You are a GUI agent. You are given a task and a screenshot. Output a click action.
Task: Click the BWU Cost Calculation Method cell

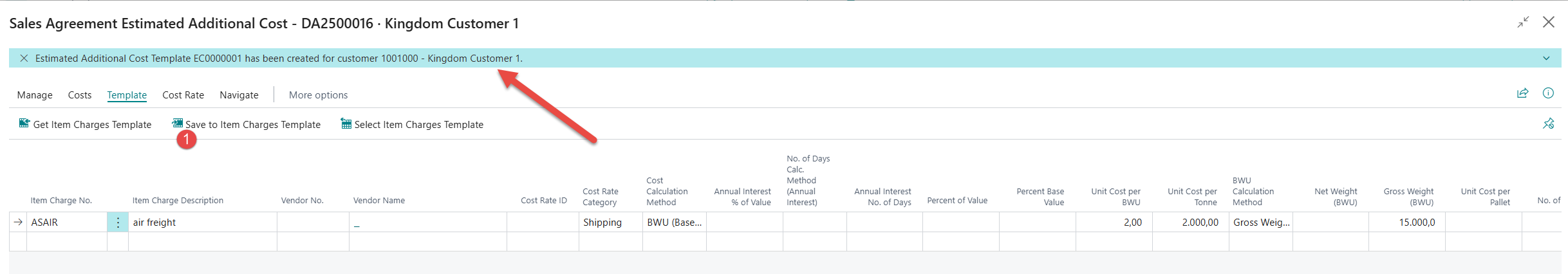coord(674,223)
